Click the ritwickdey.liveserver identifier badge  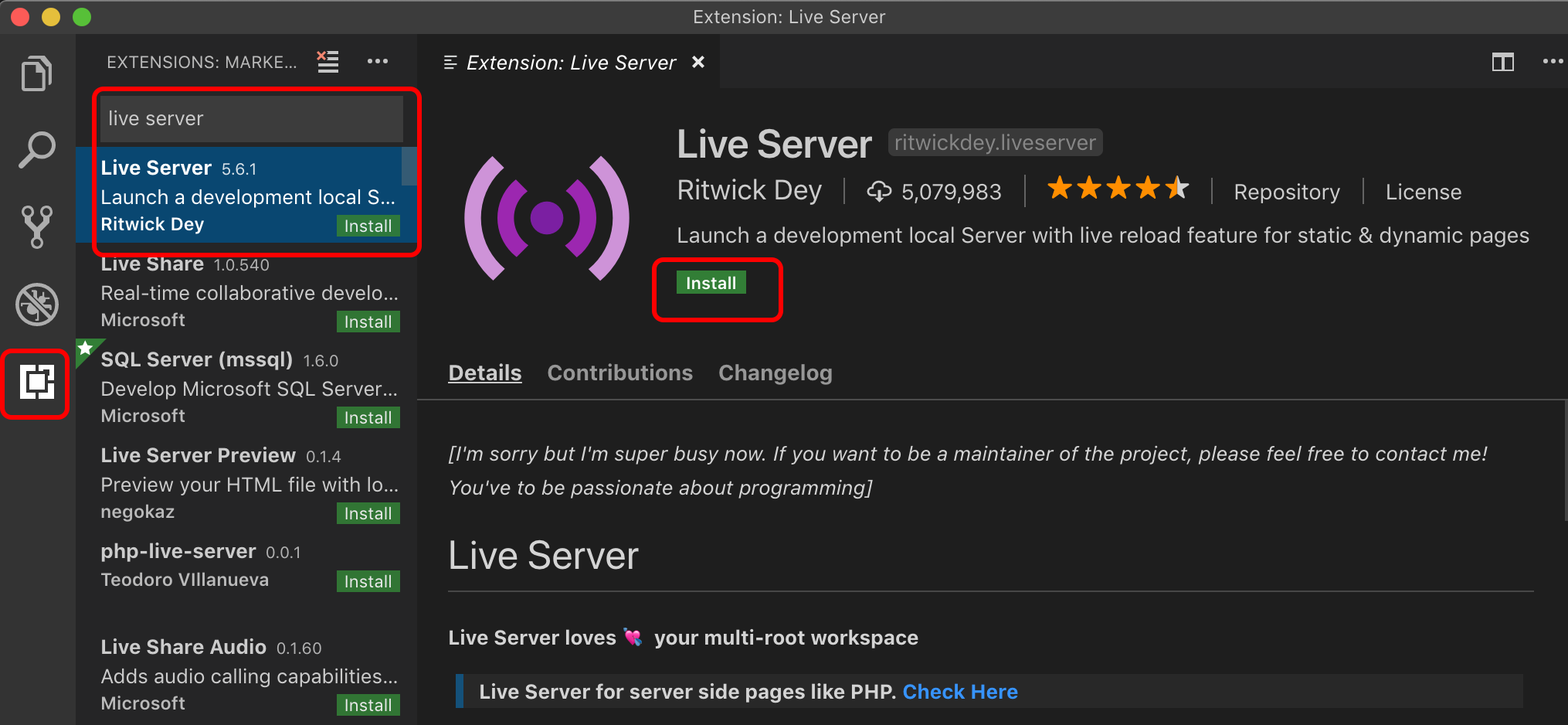(995, 142)
